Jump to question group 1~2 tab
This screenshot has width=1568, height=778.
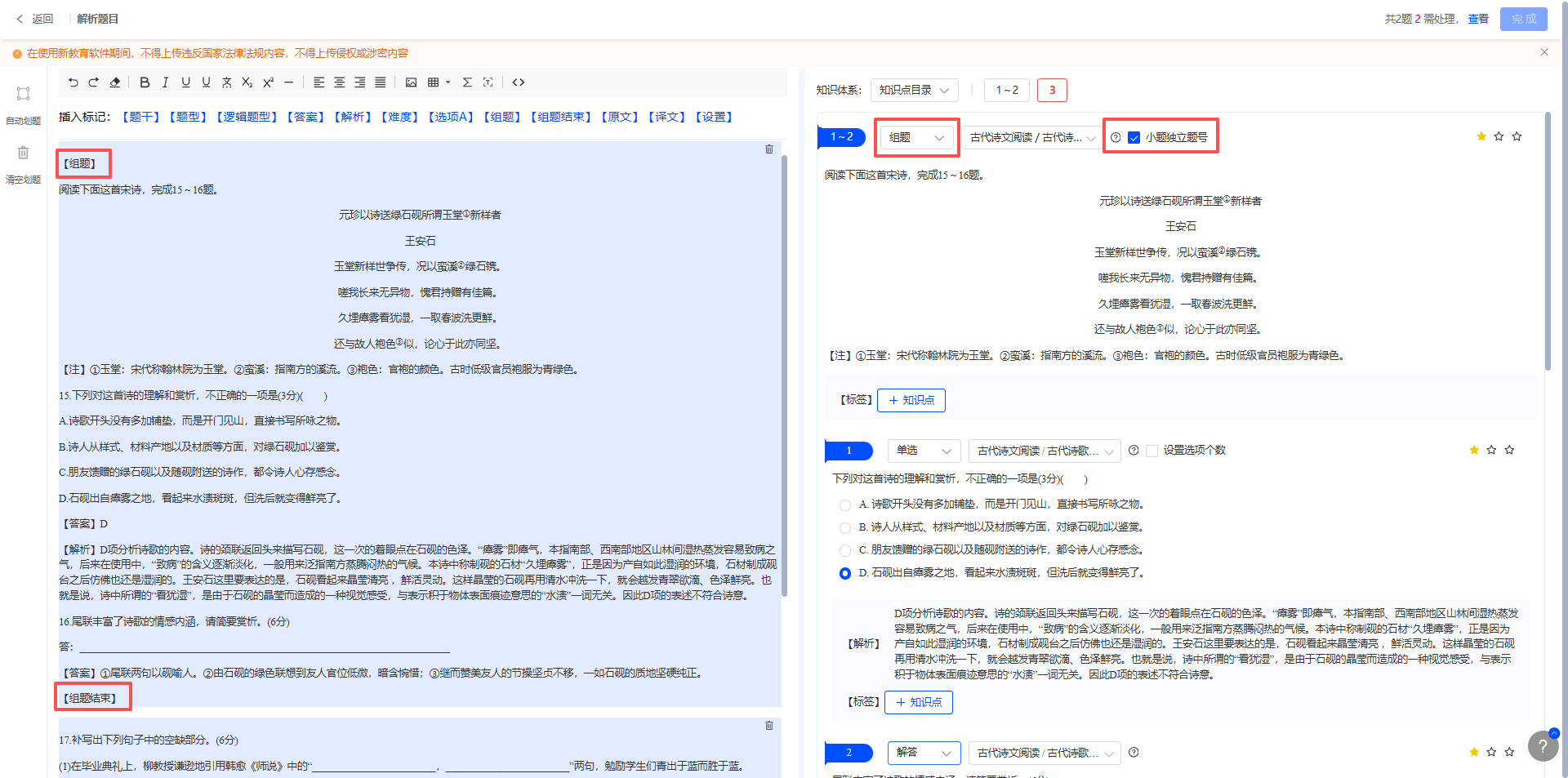pyautogui.click(x=1007, y=90)
